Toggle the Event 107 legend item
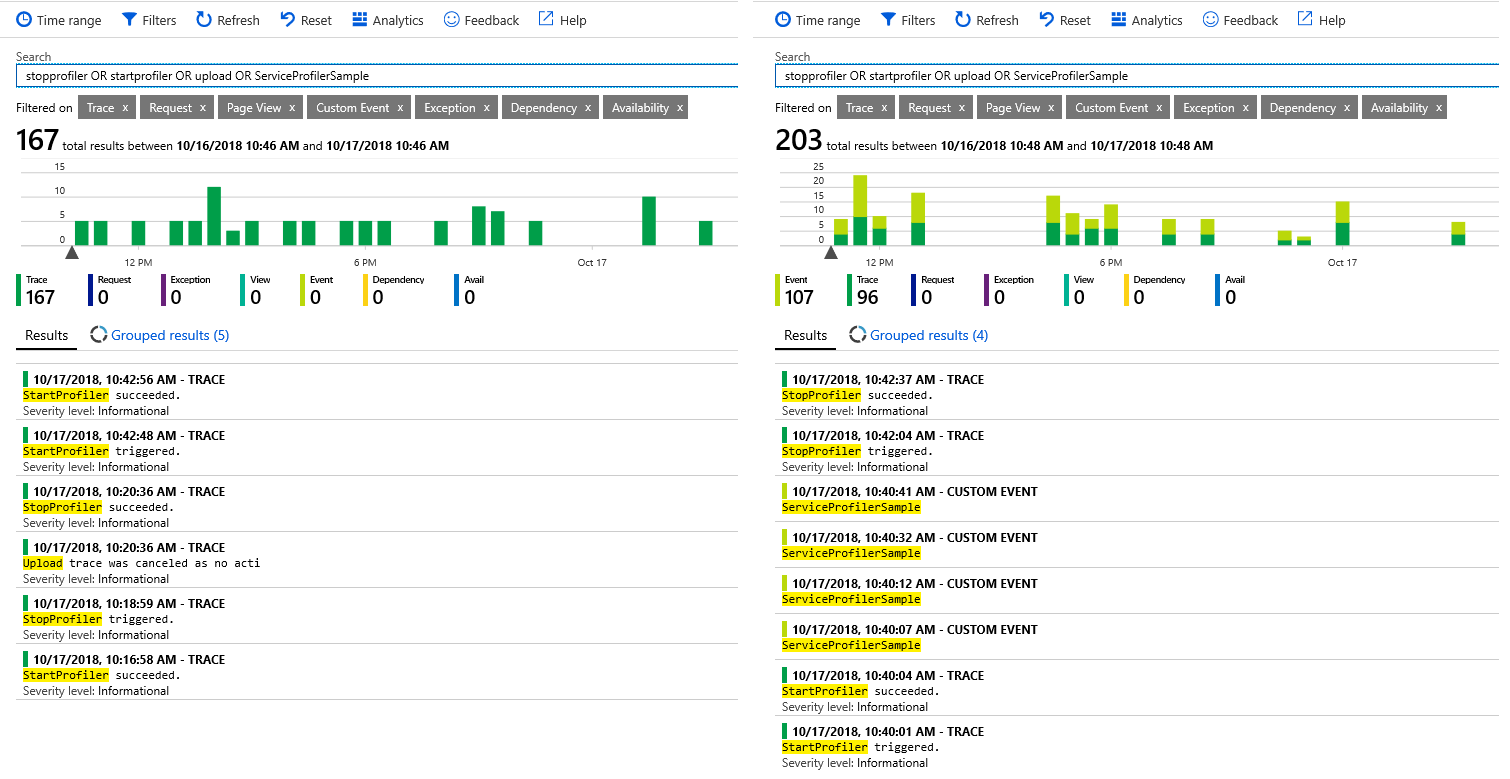This screenshot has height=779, width=1510. (x=797, y=290)
